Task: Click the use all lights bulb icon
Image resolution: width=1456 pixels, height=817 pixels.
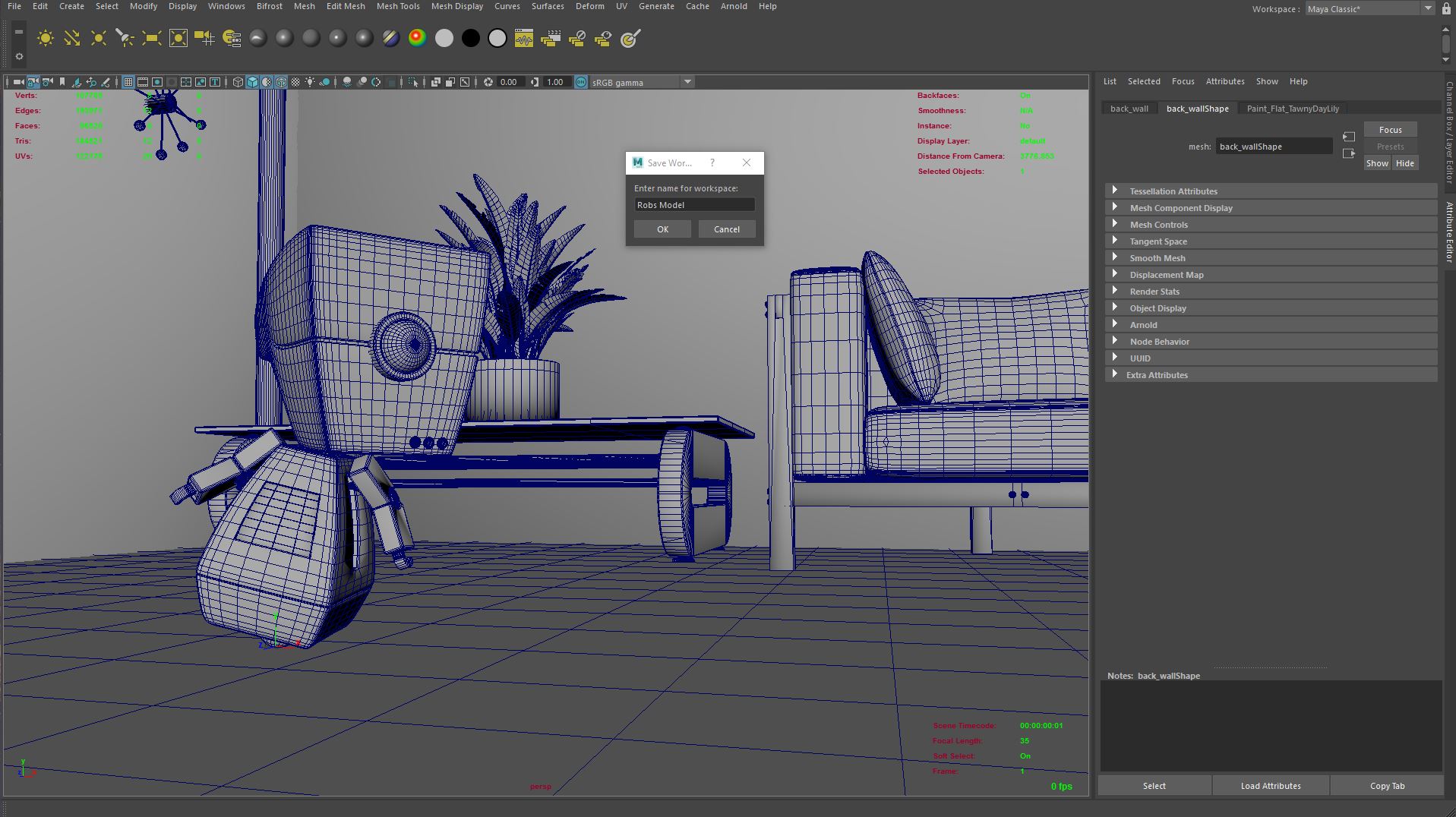Action: pos(310,82)
